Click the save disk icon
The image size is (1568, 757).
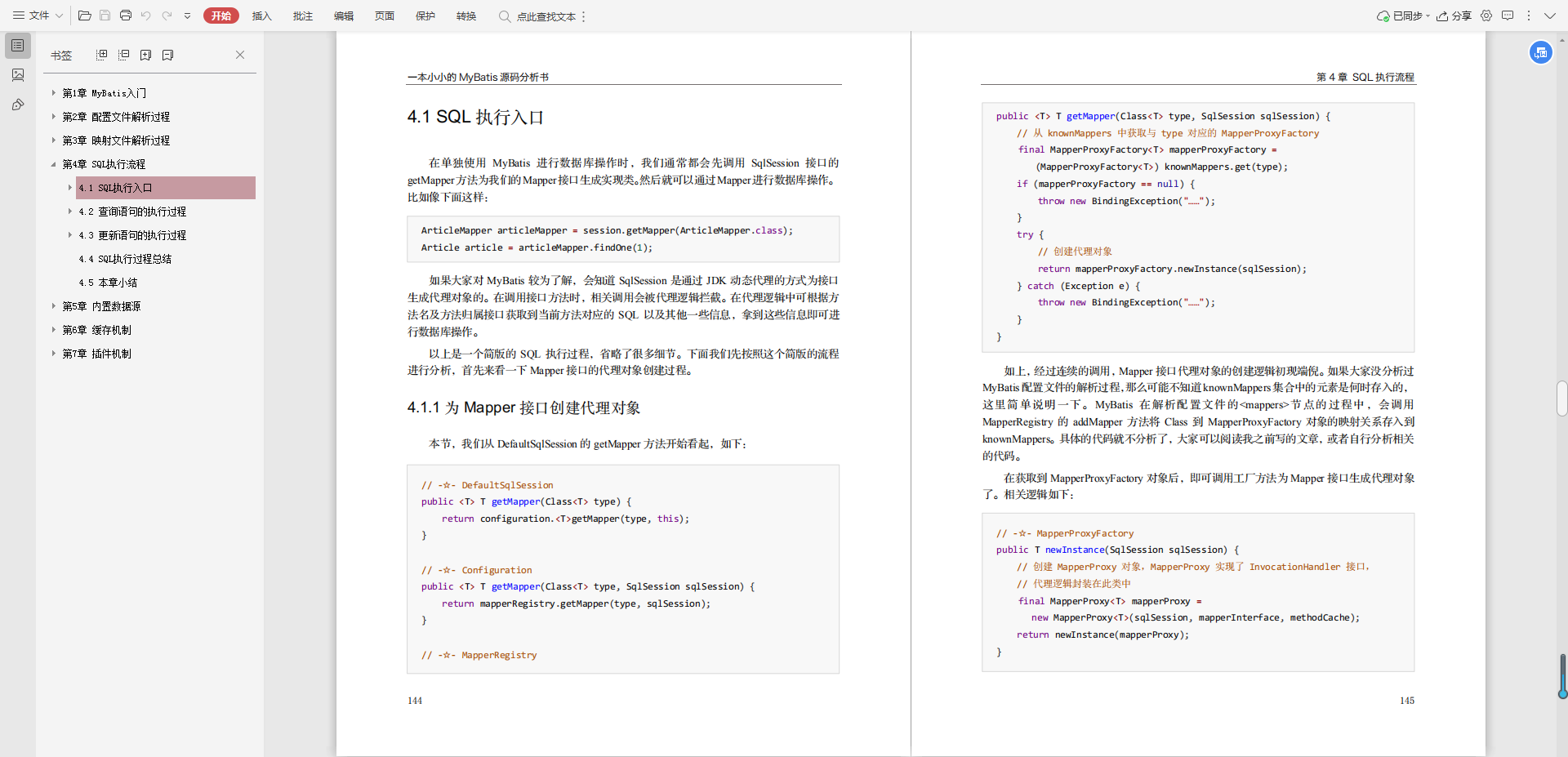pyautogui.click(x=105, y=16)
